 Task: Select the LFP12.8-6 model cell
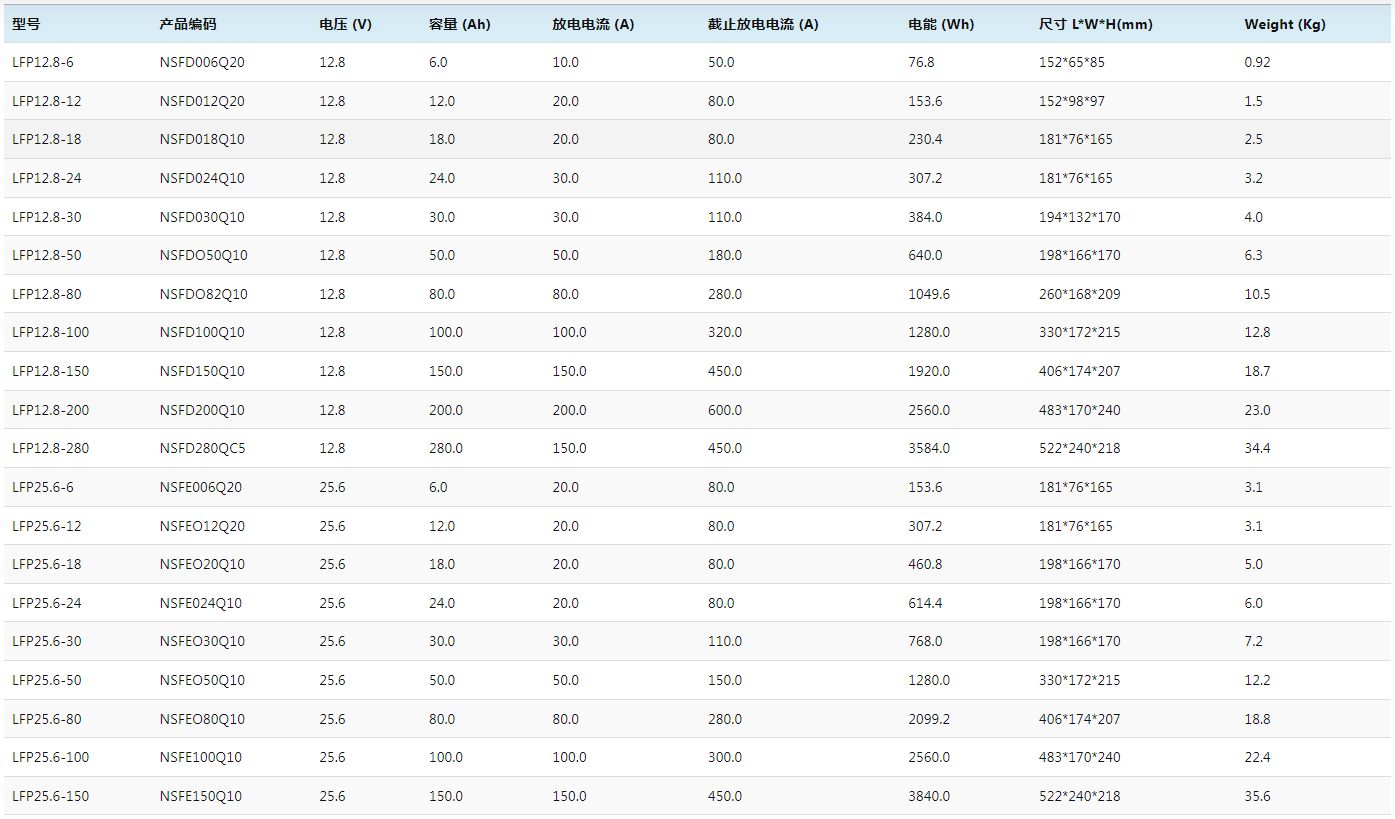(x=43, y=62)
